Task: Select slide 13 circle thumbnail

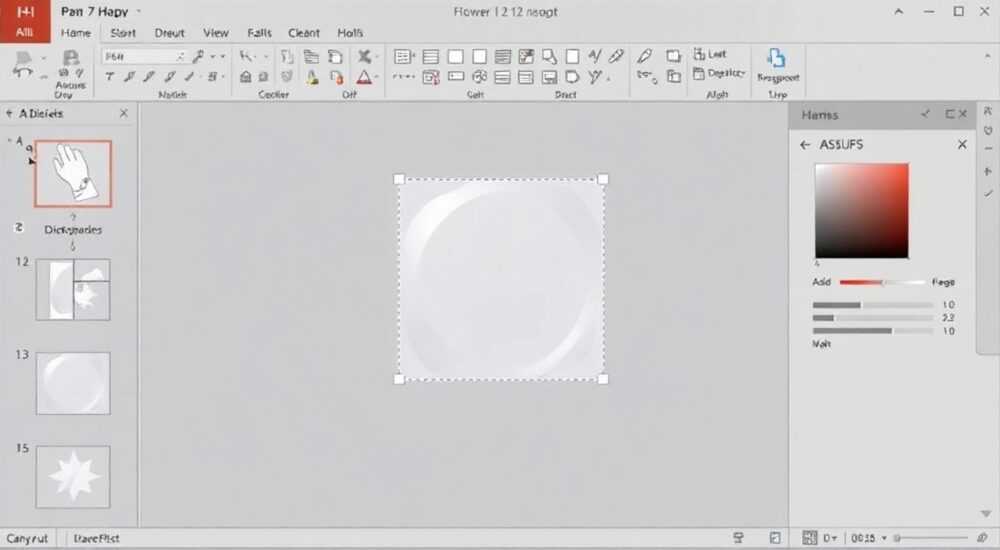Action: [x=73, y=383]
